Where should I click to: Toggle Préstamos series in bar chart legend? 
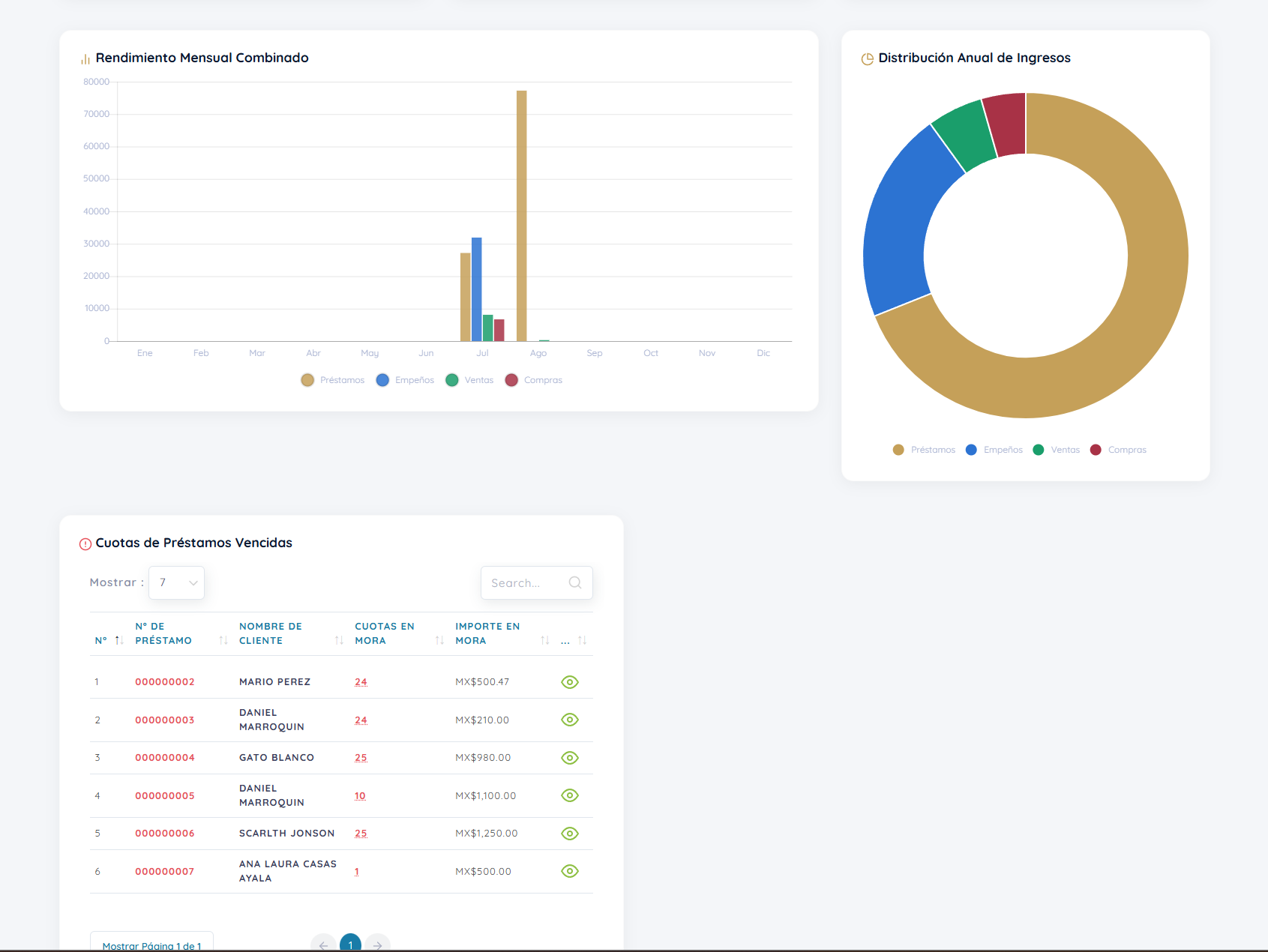(x=332, y=380)
